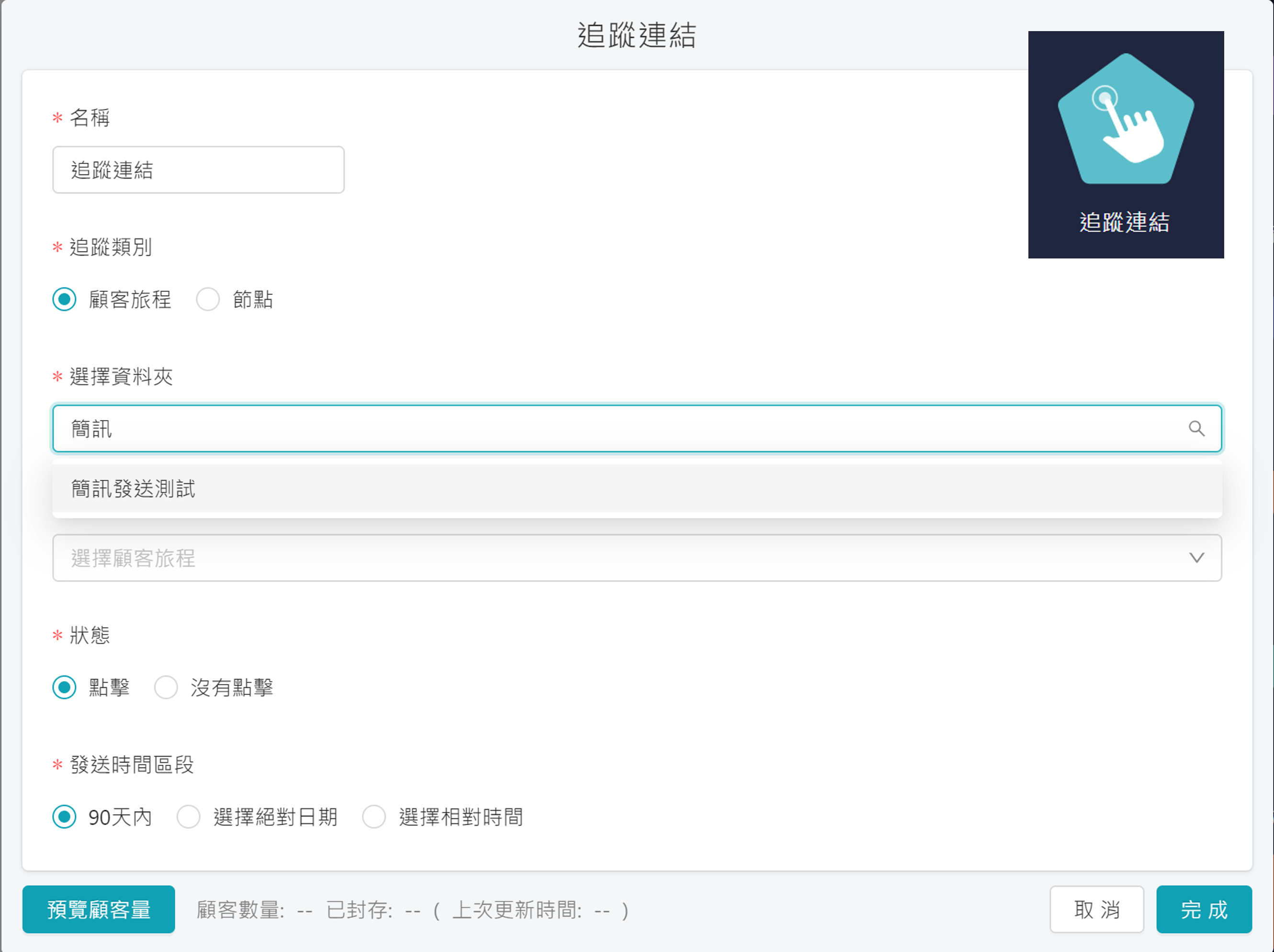Screen dimensions: 1274x952
Task: Click the search icon in the folder field
Action: (1197, 428)
